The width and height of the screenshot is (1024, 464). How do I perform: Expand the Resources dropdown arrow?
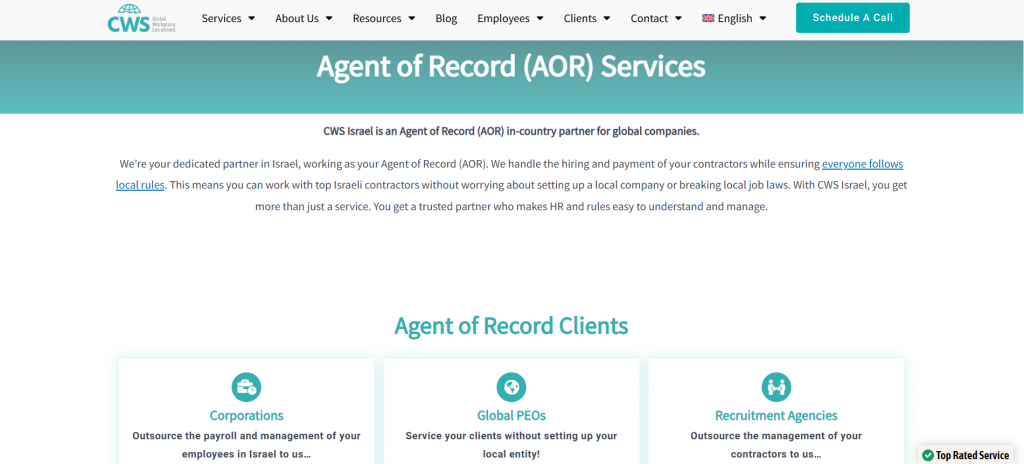pyautogui.click(x=411, y=18)
